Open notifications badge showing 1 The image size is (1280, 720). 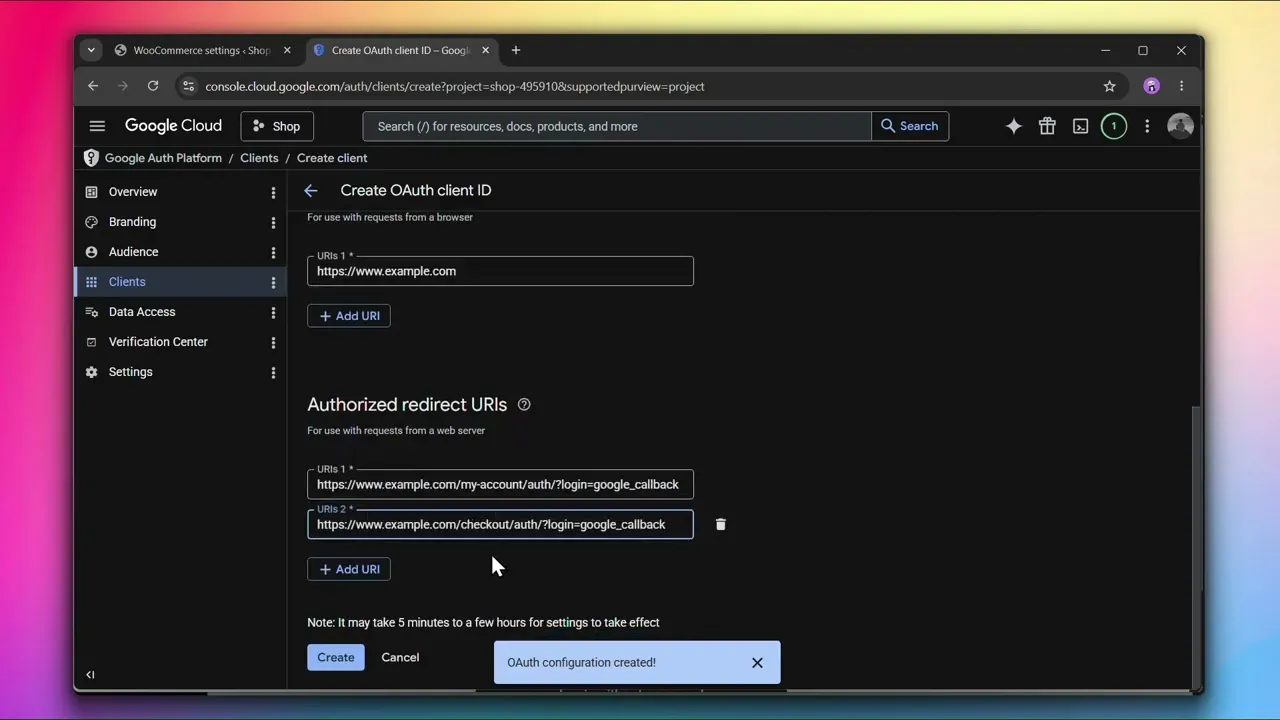(1114, 126)
